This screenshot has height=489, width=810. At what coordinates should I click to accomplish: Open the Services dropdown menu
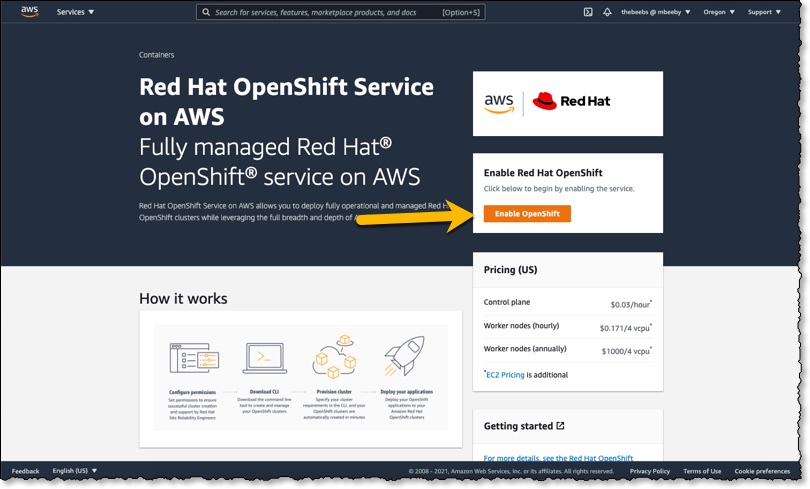pyautogui.click(x=75, y=12)
